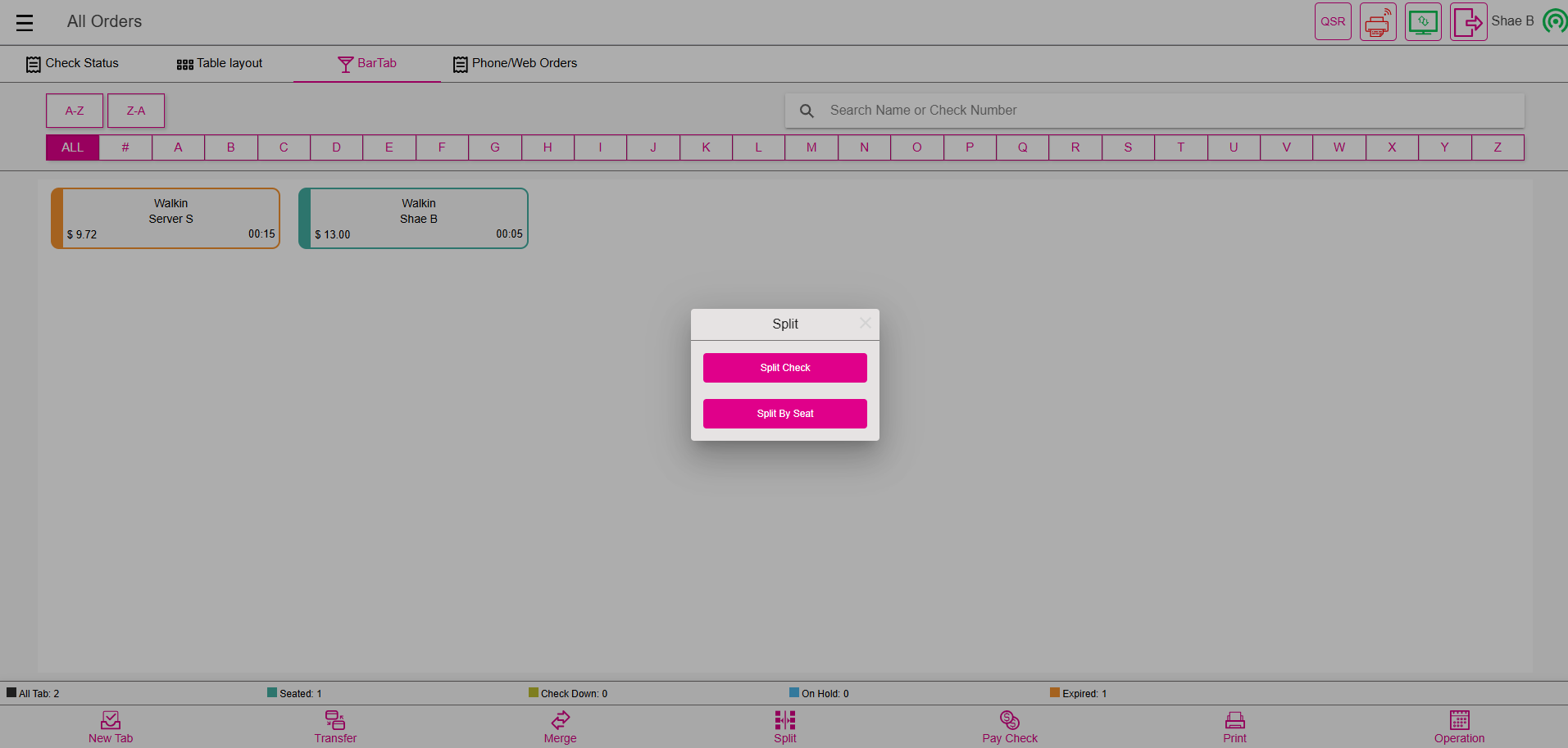Click the Merge icon in bottom bar

[x=560, y=721]
